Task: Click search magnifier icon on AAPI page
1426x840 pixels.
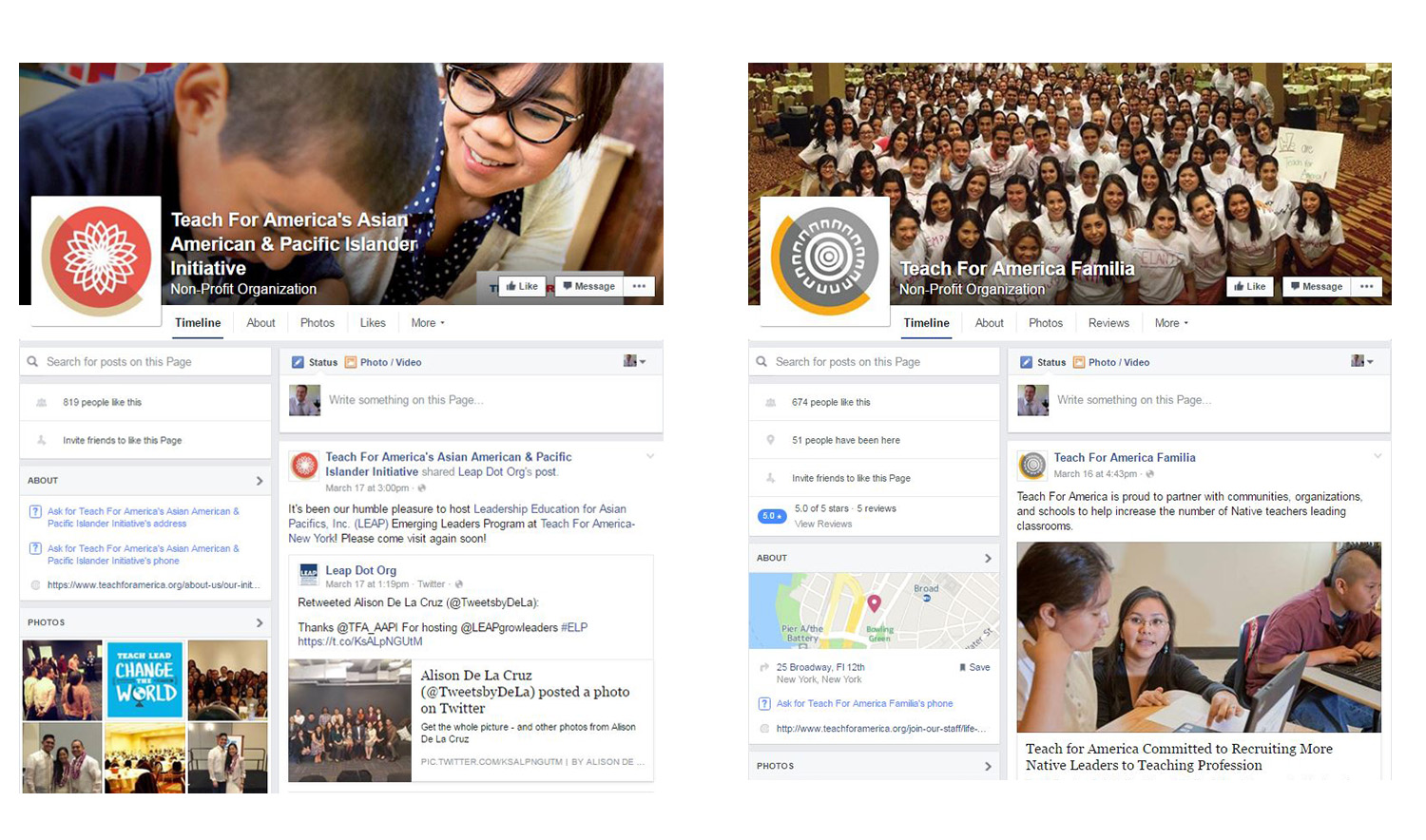Action: click(32, 362)
